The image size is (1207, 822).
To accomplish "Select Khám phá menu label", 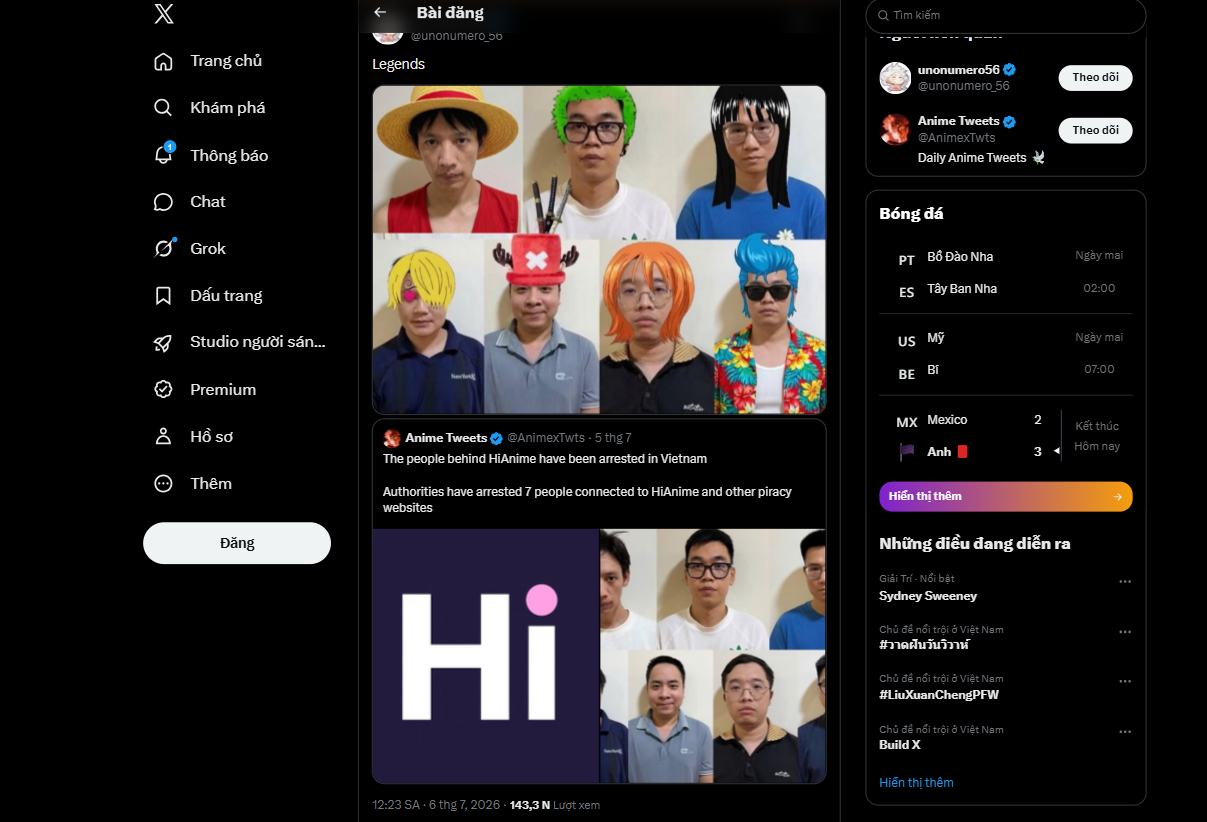I will pyautogui.click(x=228, y=107).
